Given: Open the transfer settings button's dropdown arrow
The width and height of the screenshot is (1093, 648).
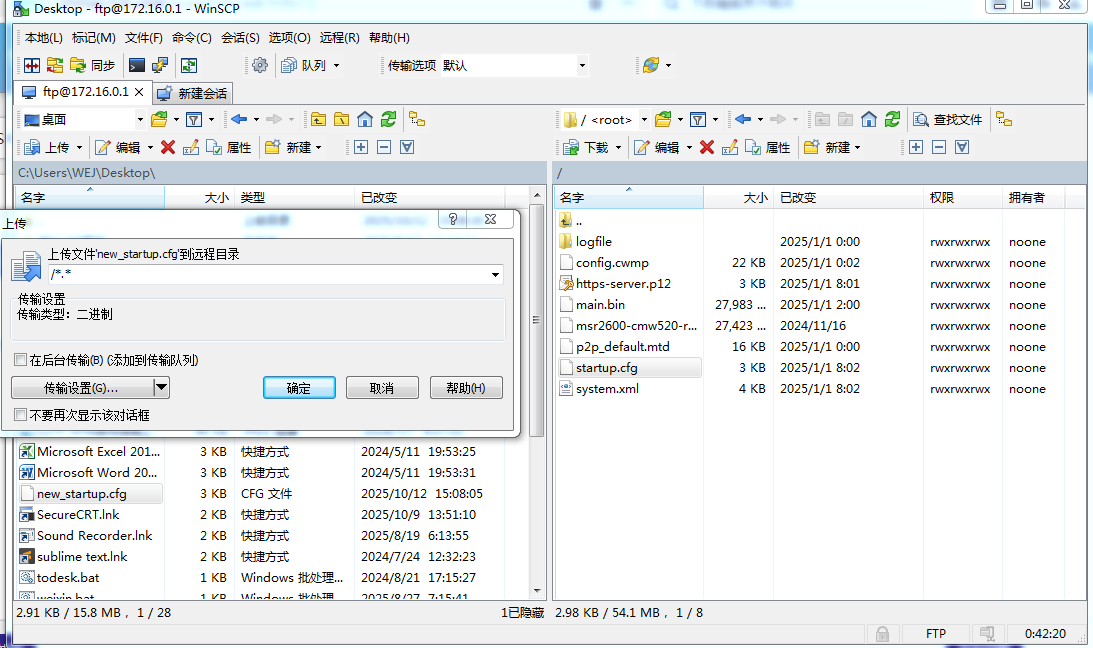Looking at the screenshot, I should coord(161,387).
